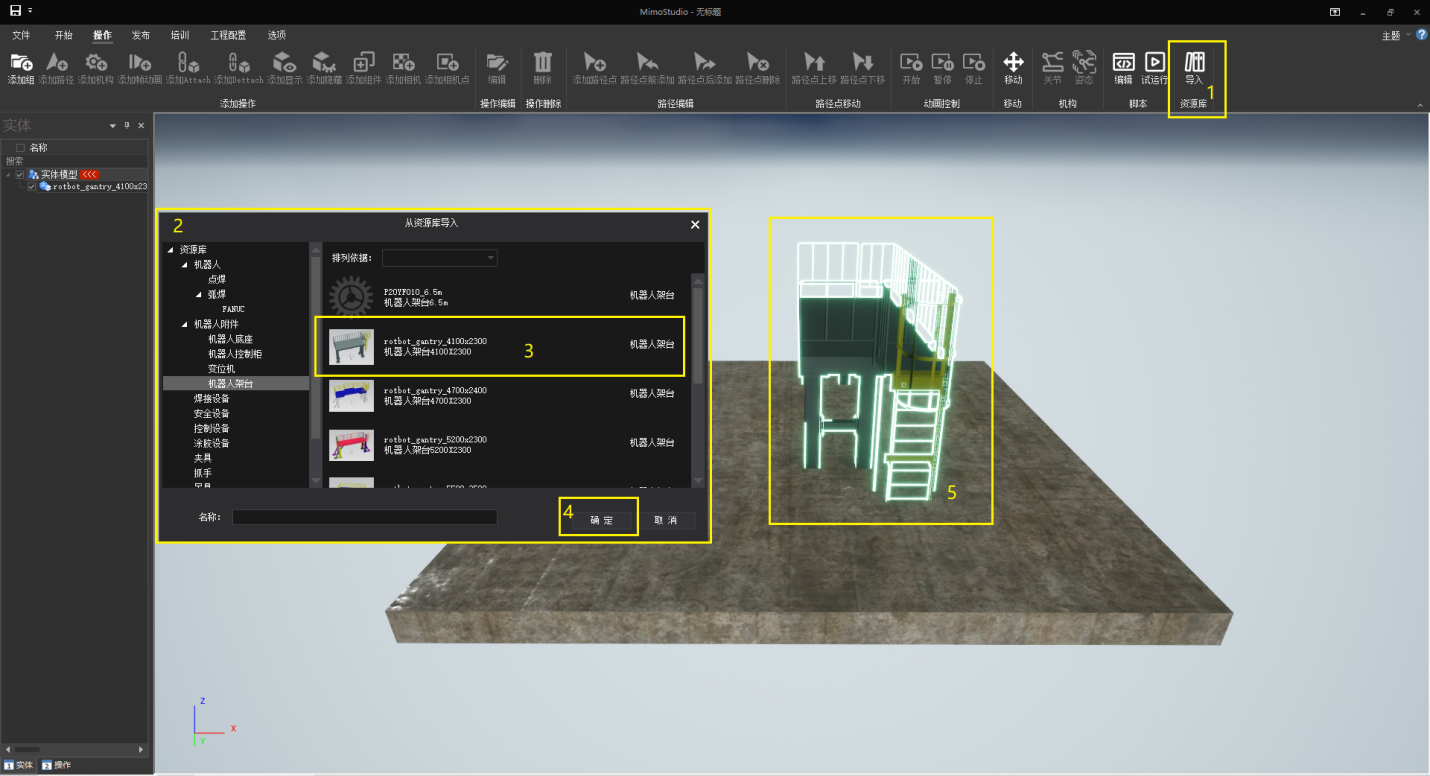The image size is (1430, 776).
Task: Toggle the 实体模型 checkbox
Action: tap(20, 174)
